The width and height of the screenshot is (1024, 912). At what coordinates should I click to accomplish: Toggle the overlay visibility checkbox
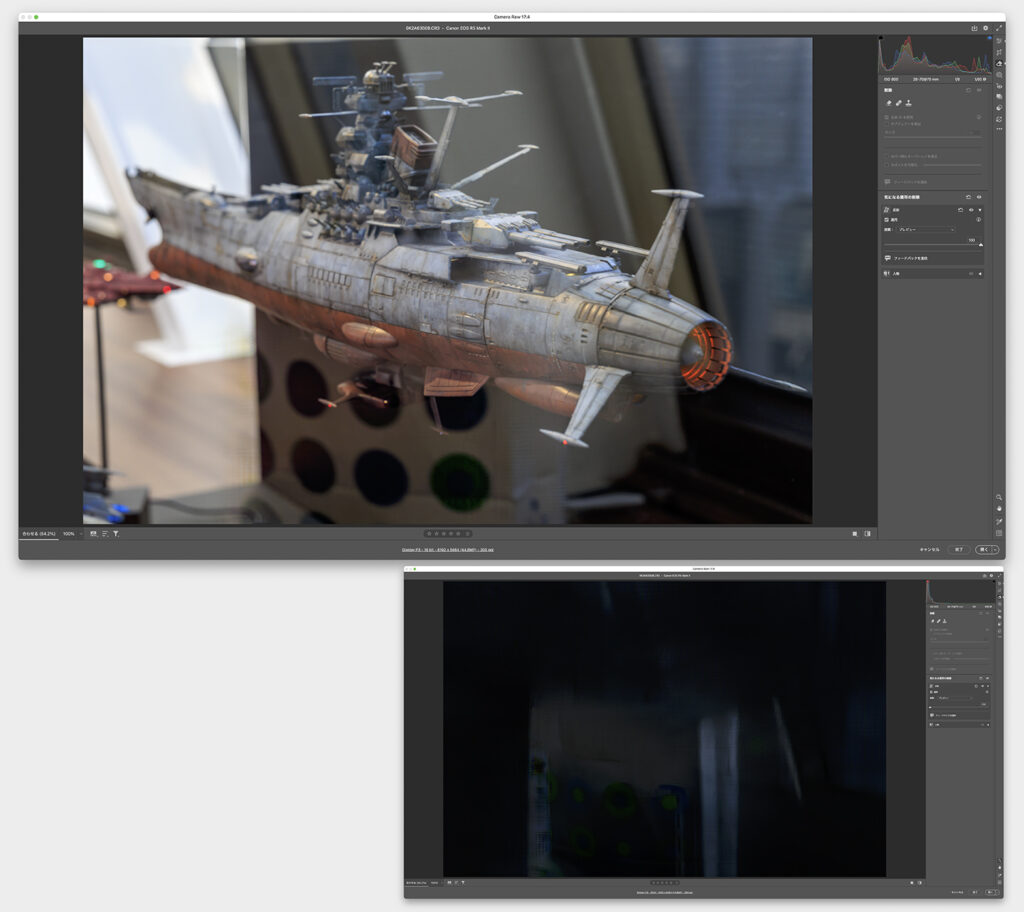pos(886,155)
